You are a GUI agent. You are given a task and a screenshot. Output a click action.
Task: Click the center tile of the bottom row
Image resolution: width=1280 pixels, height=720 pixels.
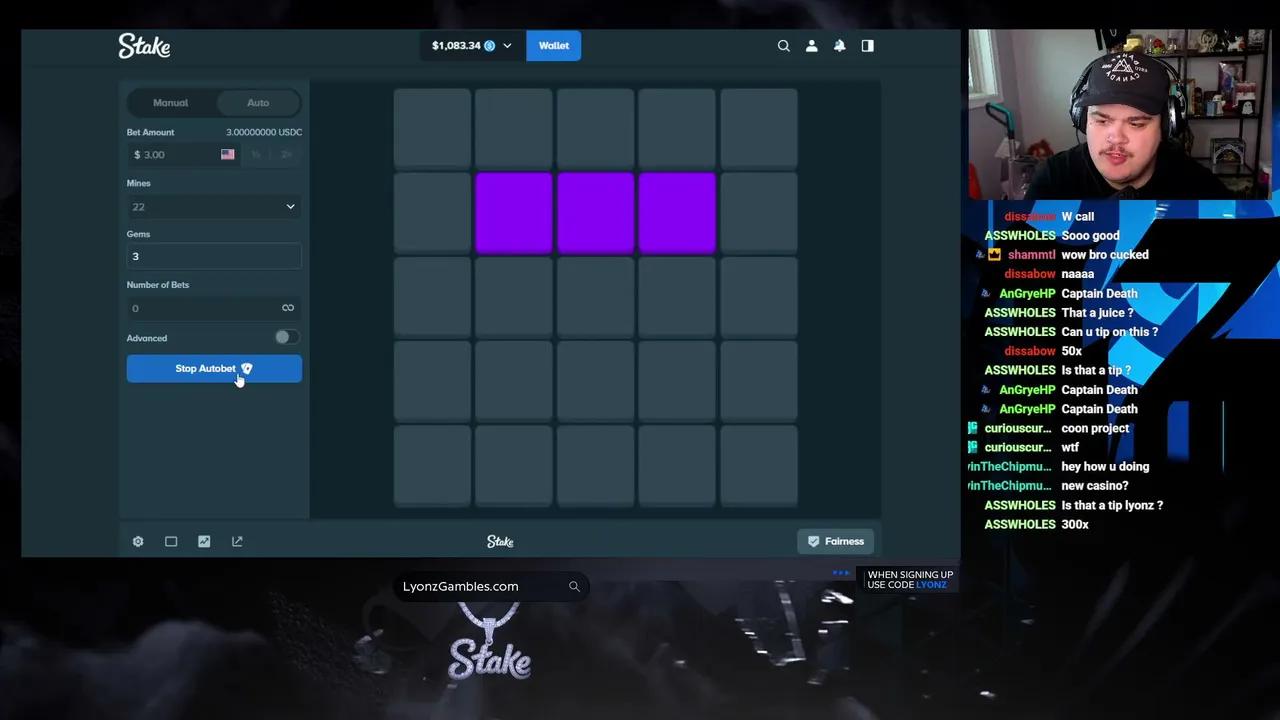[596, 465]
